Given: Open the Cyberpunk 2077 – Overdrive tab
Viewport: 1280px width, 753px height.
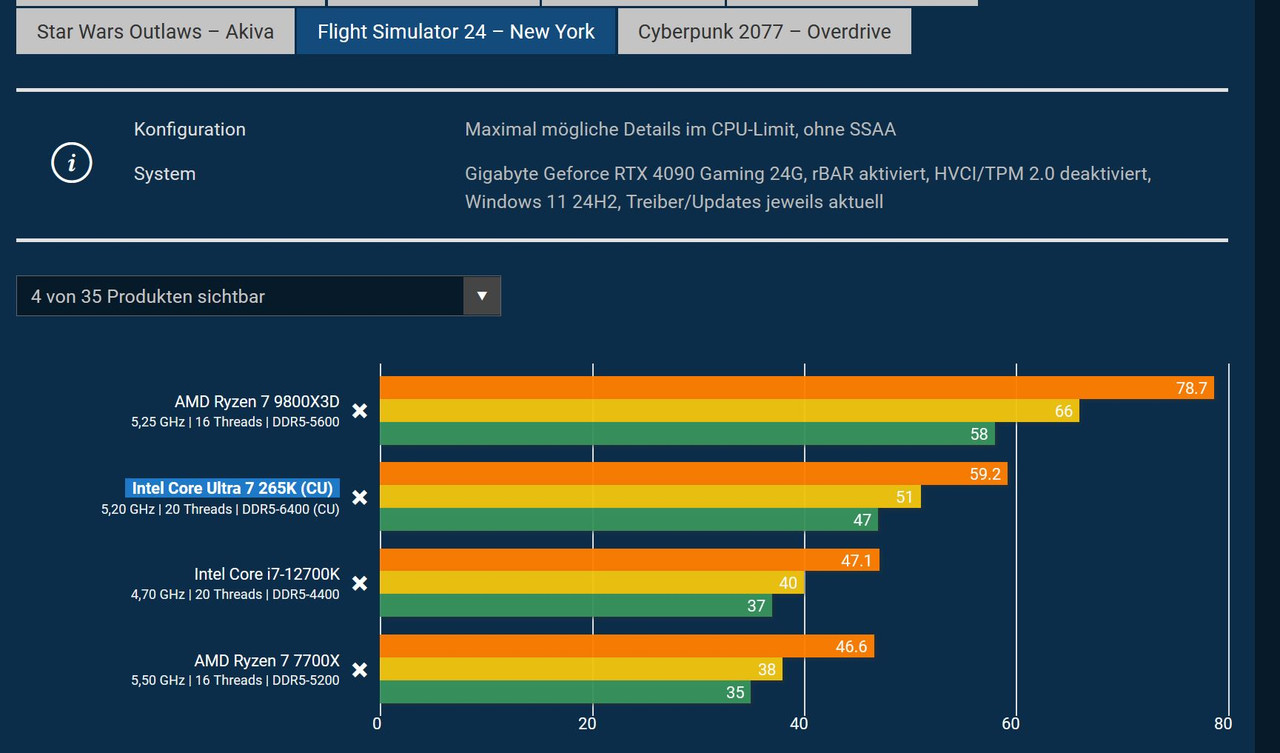Looking at the screenshot, I should click(x=764, y=31).
